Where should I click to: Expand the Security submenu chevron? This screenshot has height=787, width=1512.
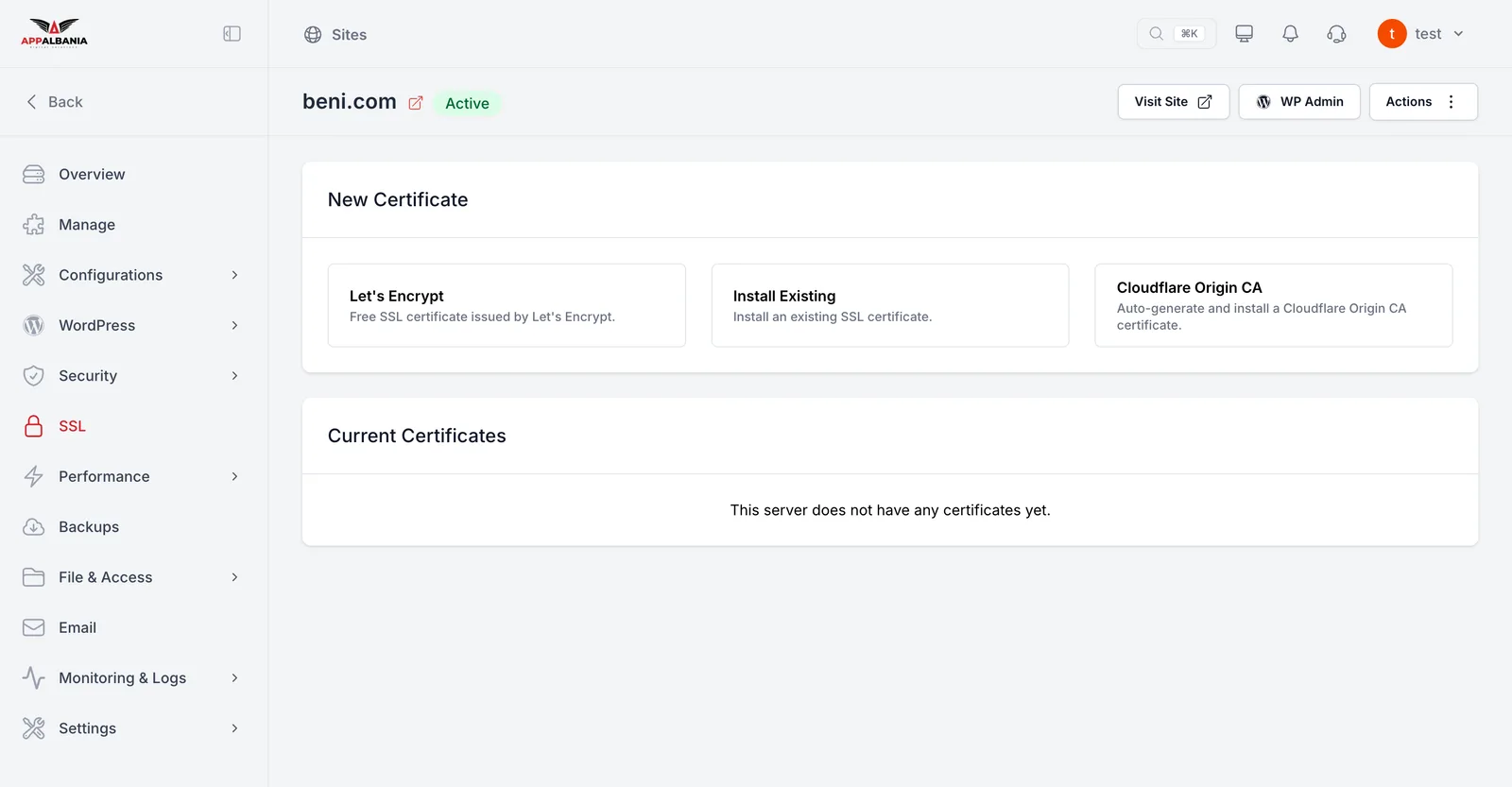(234, 376)
